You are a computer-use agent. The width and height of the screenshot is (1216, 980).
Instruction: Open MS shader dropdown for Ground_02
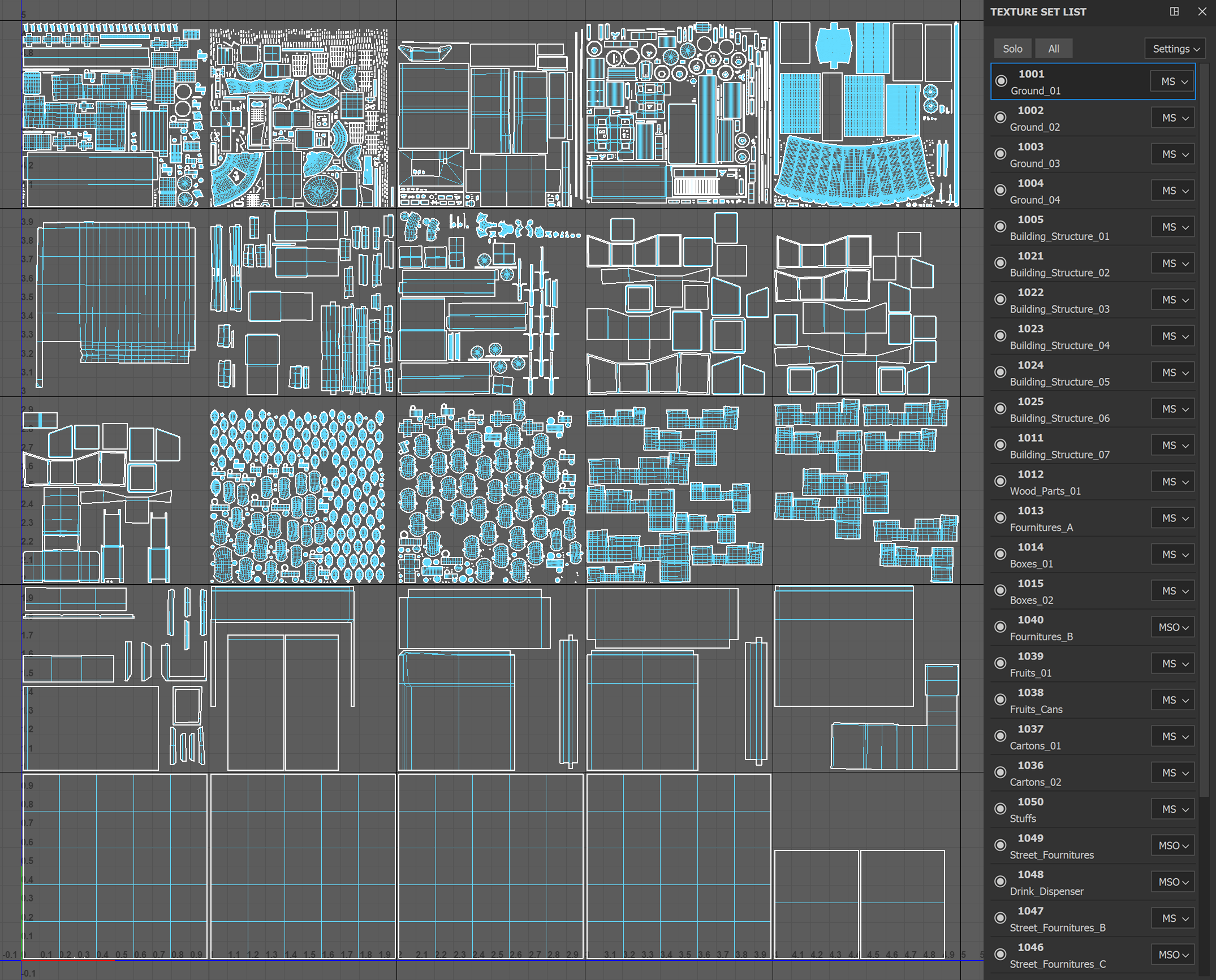tap(1174, 118)
